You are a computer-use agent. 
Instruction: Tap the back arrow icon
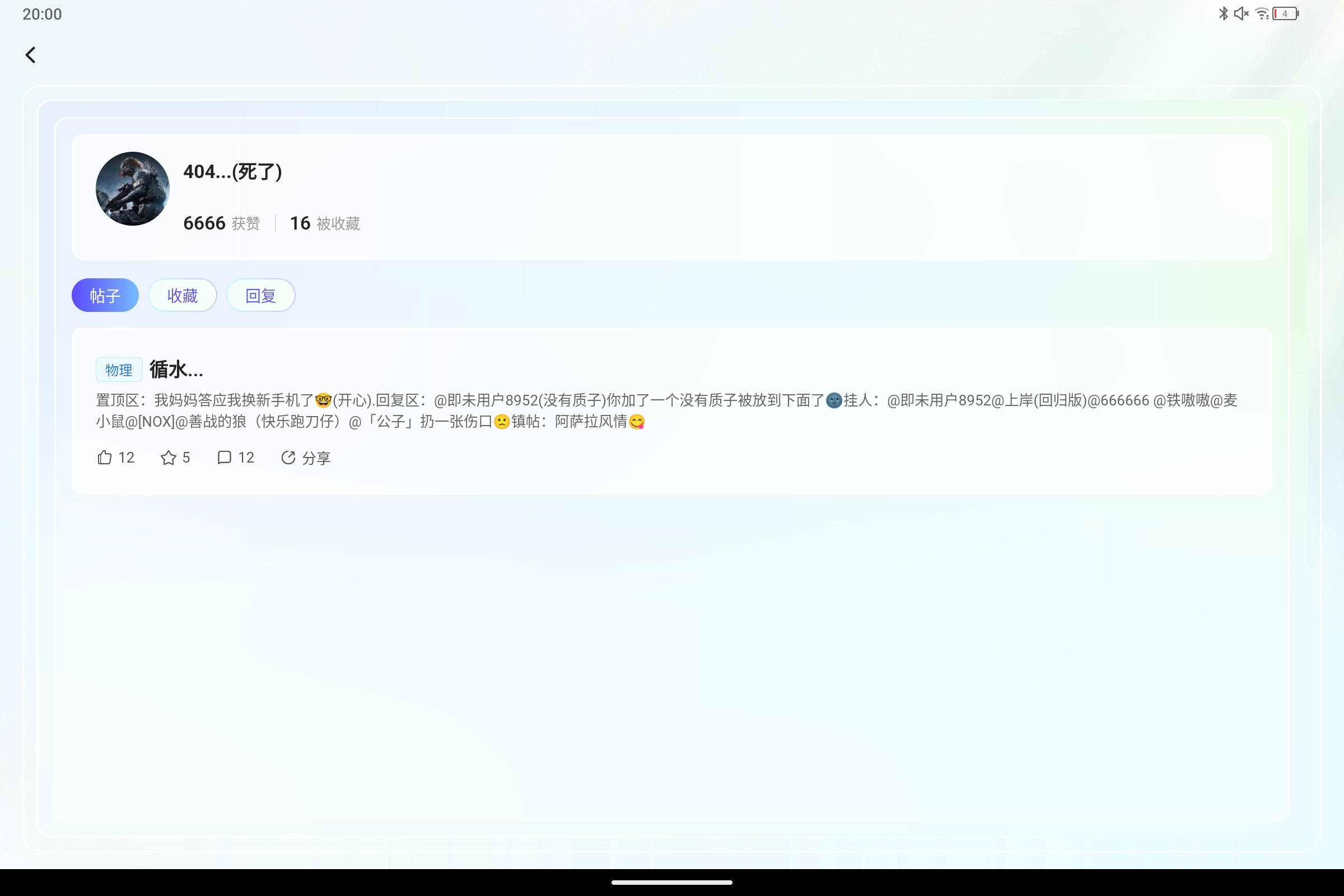[31, 55]
